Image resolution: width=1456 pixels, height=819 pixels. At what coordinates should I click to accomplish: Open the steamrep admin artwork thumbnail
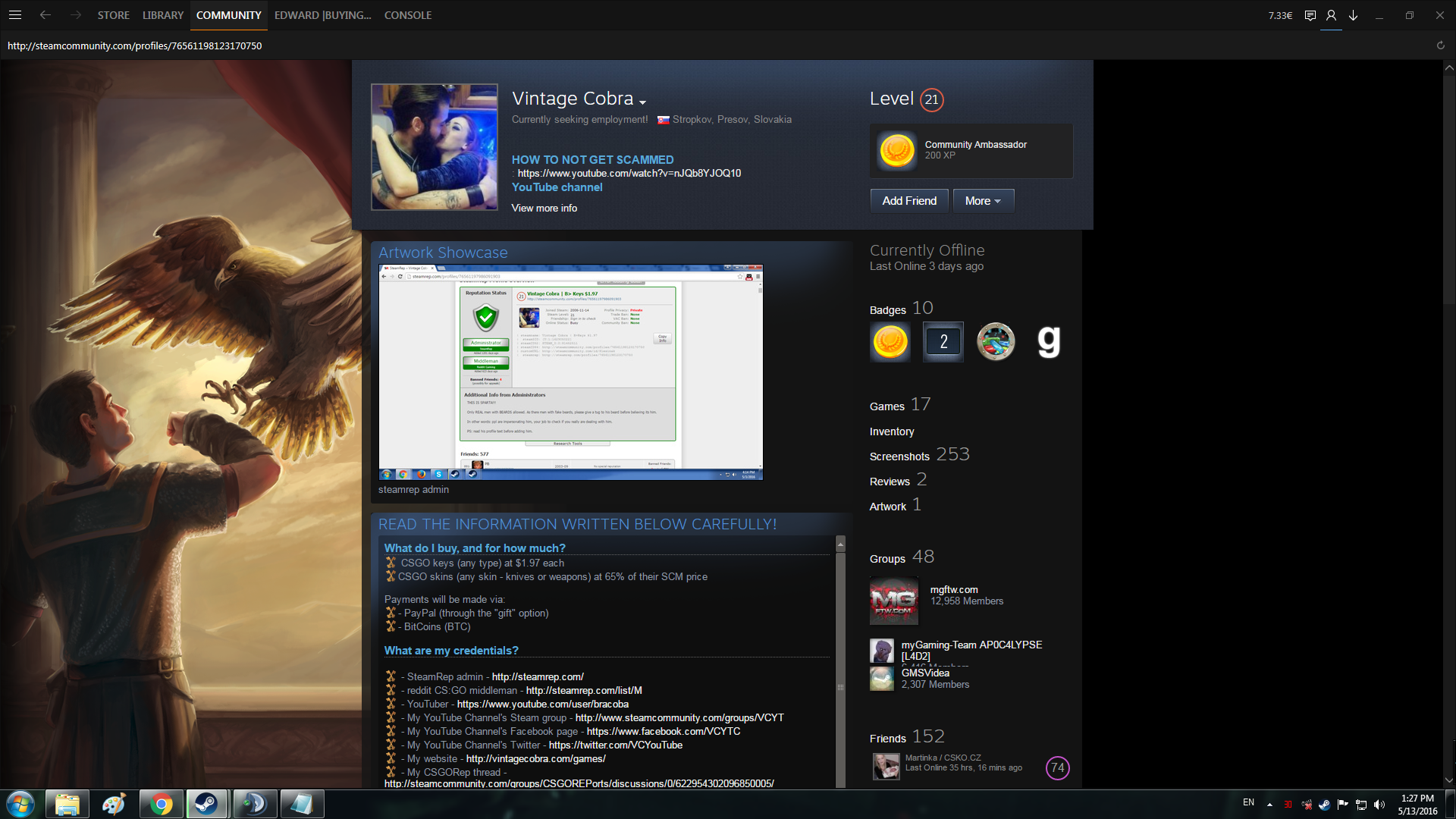[x=570, y=372]
